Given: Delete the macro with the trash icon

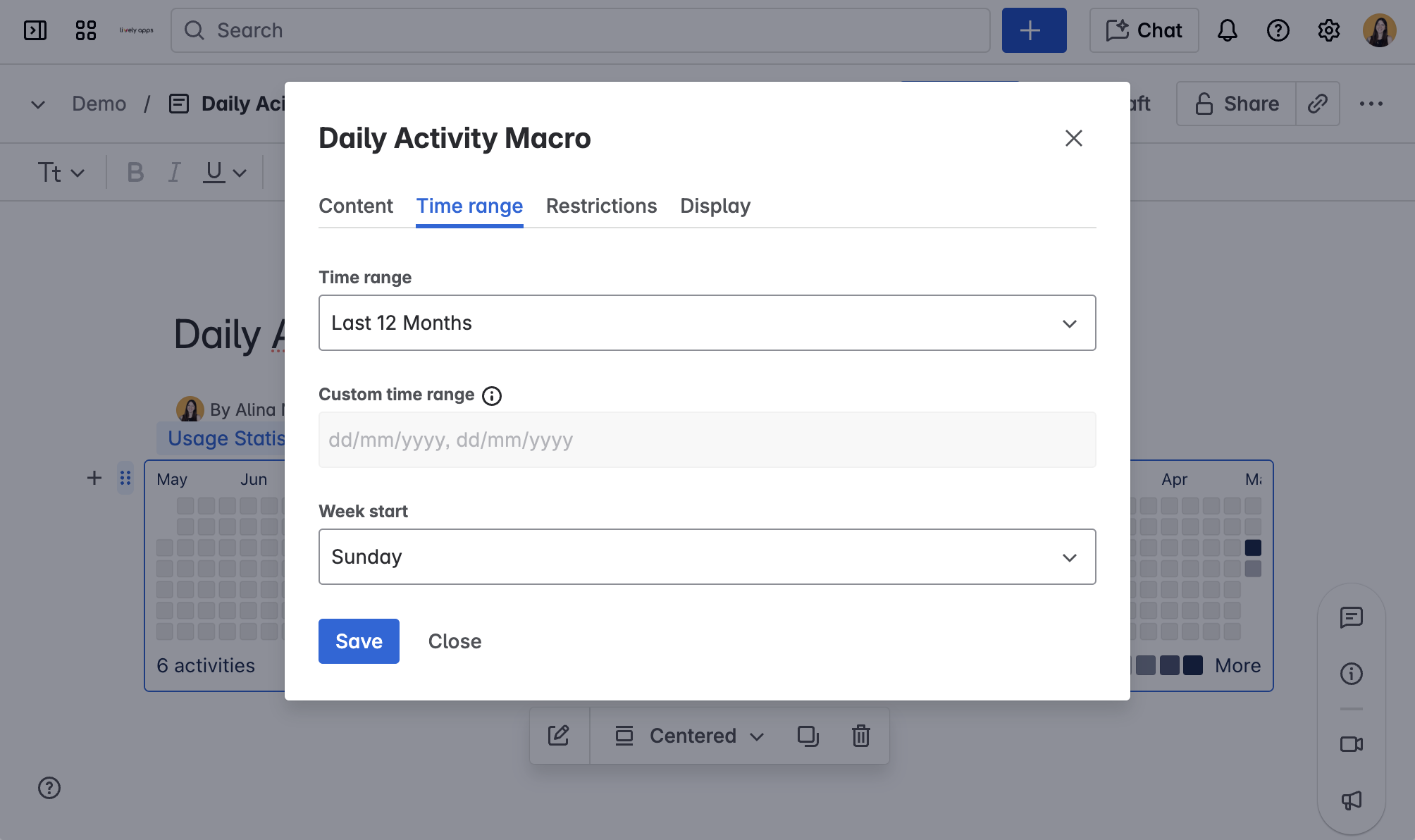Looking at the screenshot, I should pos(860,735).
